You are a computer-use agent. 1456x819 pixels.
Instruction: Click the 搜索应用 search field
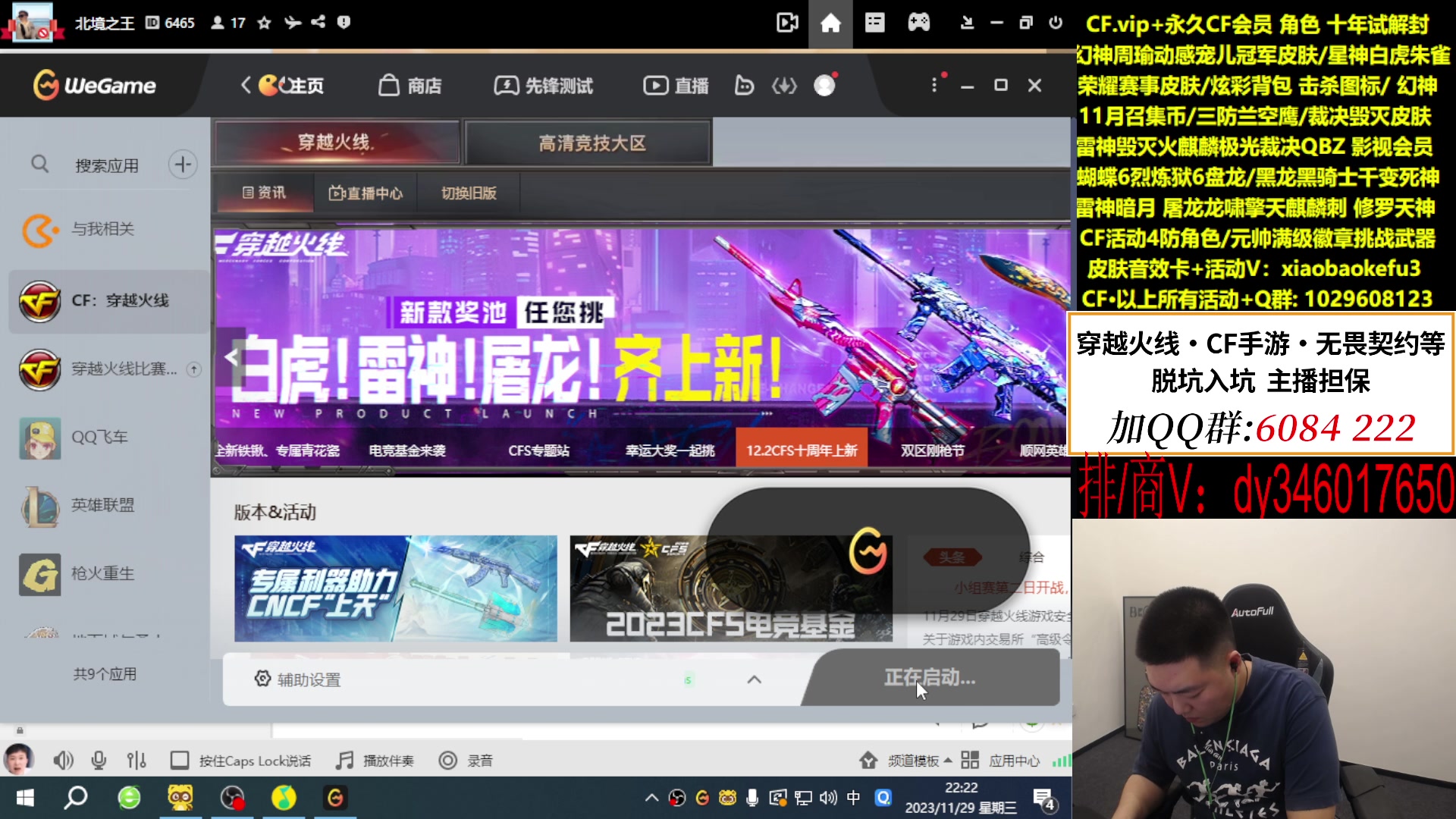pyautogui.click(x=107, y=165)
